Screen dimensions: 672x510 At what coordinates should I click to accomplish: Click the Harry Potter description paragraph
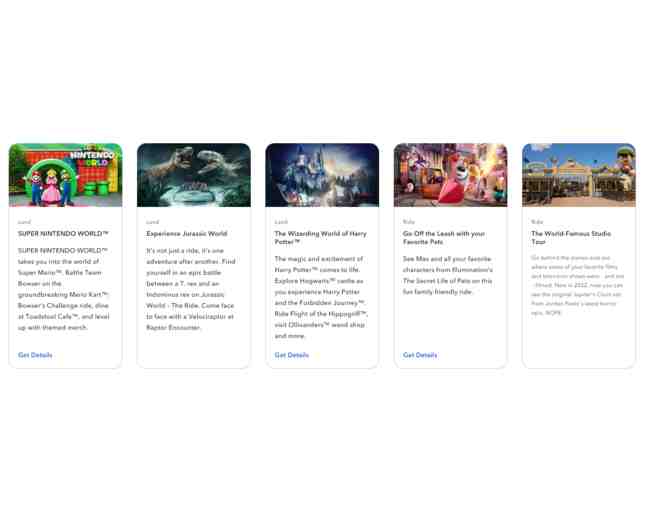[x=321, y=297]
